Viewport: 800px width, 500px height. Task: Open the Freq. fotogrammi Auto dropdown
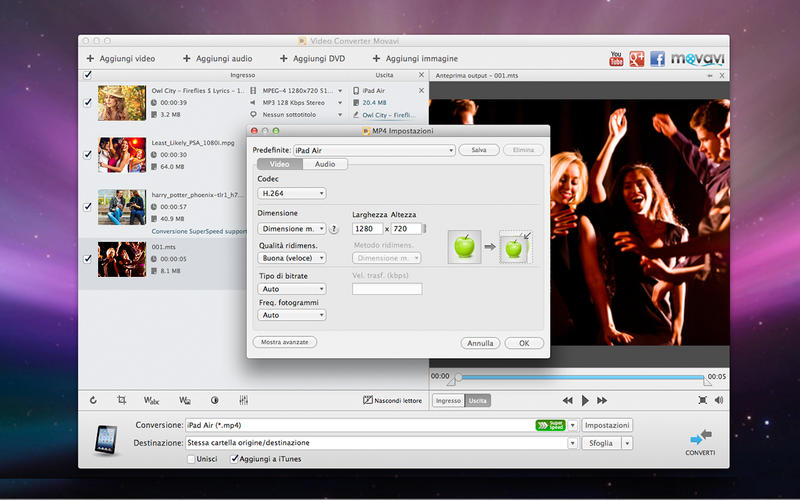click(x=292, y=315)
